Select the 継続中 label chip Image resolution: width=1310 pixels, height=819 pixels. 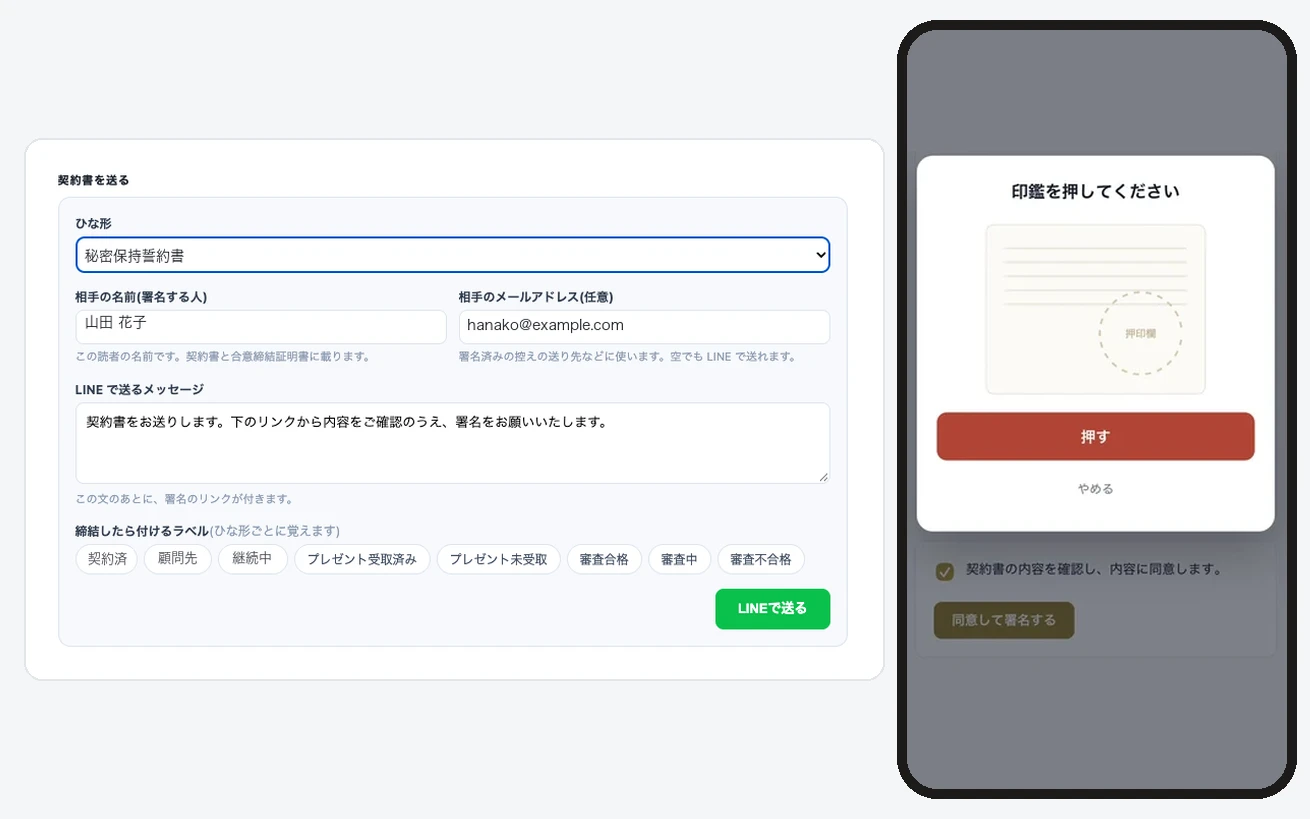252,559
